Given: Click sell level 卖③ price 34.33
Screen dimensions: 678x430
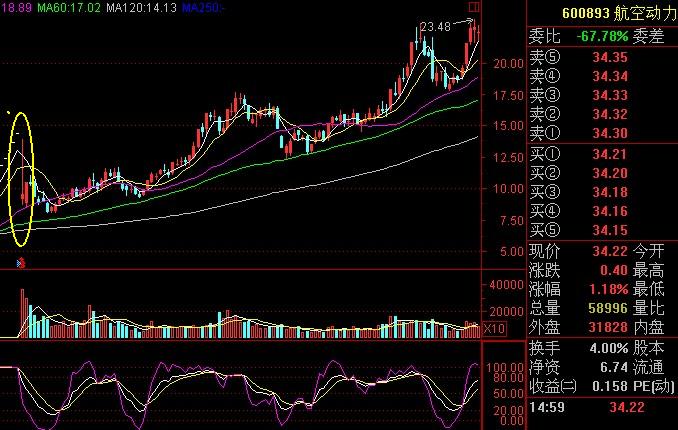Looking at the screenshot, I should click(x=610, y=95).
